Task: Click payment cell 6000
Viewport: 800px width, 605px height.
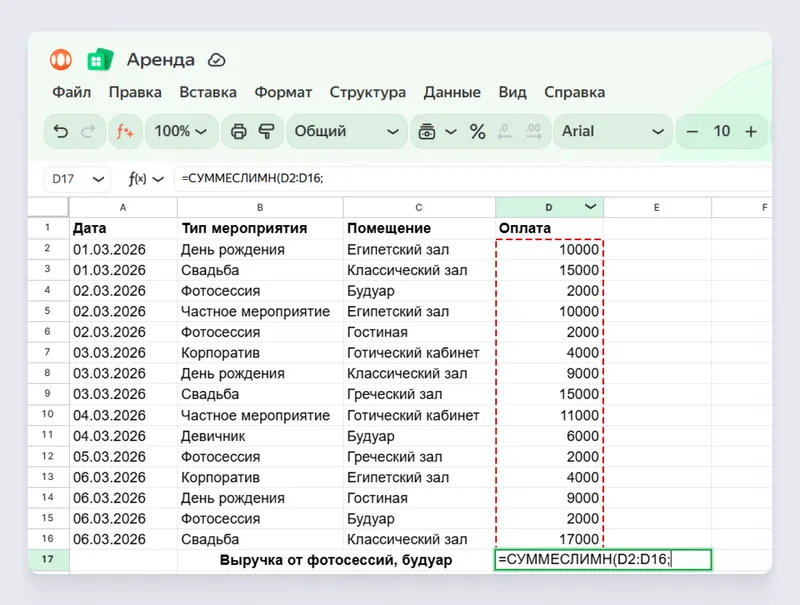Action: (x=549, y=436)
